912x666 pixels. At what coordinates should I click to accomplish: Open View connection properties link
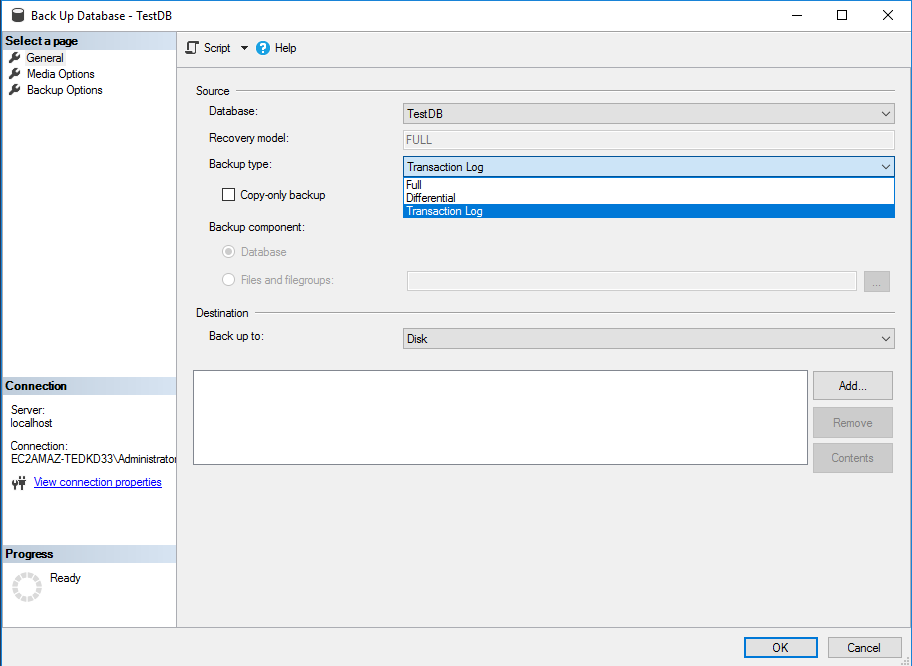pyautogui.click(x=97, y=482)
